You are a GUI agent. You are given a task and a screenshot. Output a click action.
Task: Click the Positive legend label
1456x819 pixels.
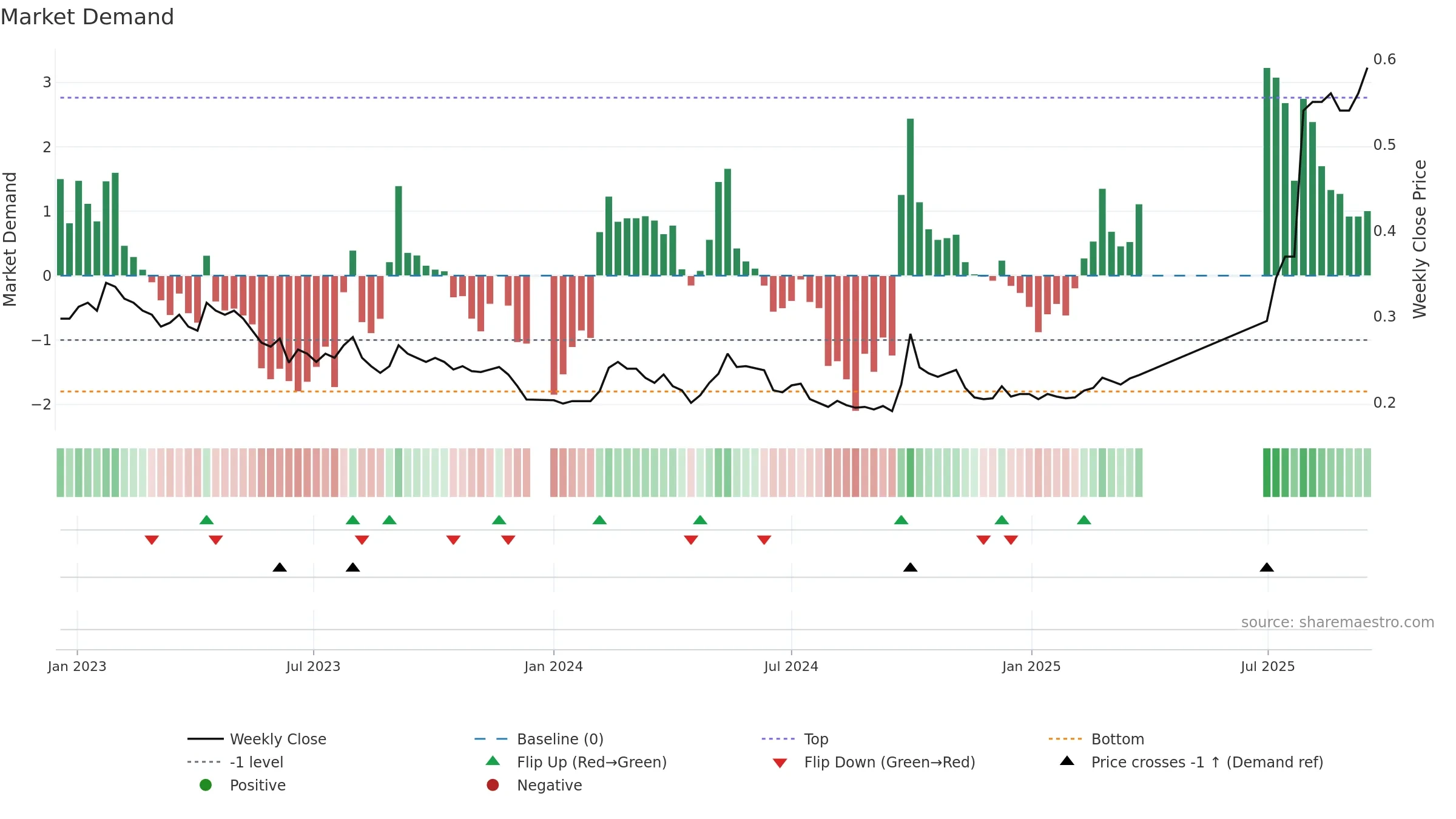click(257, 785)
